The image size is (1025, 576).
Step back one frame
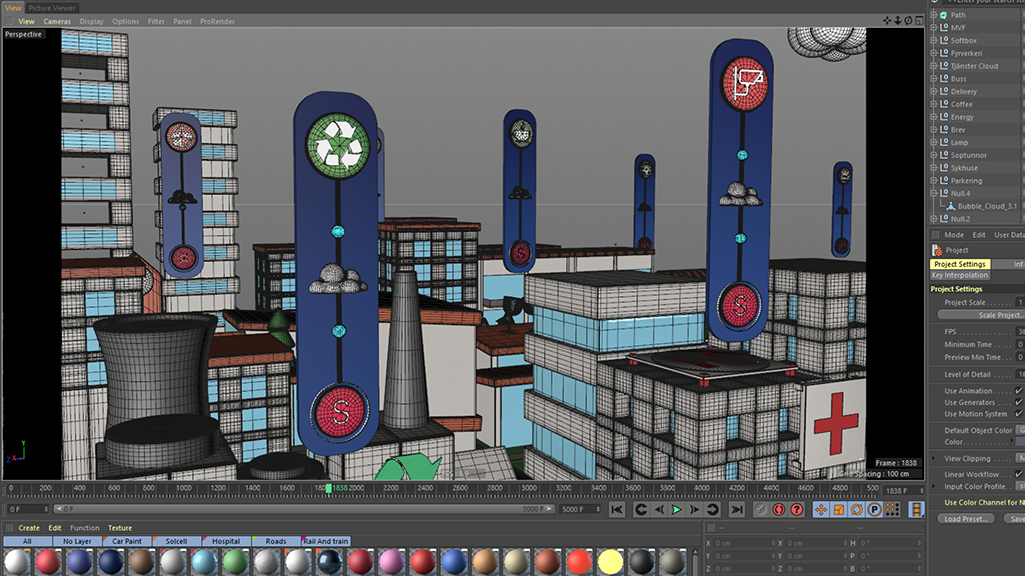(x=659, y=509)
